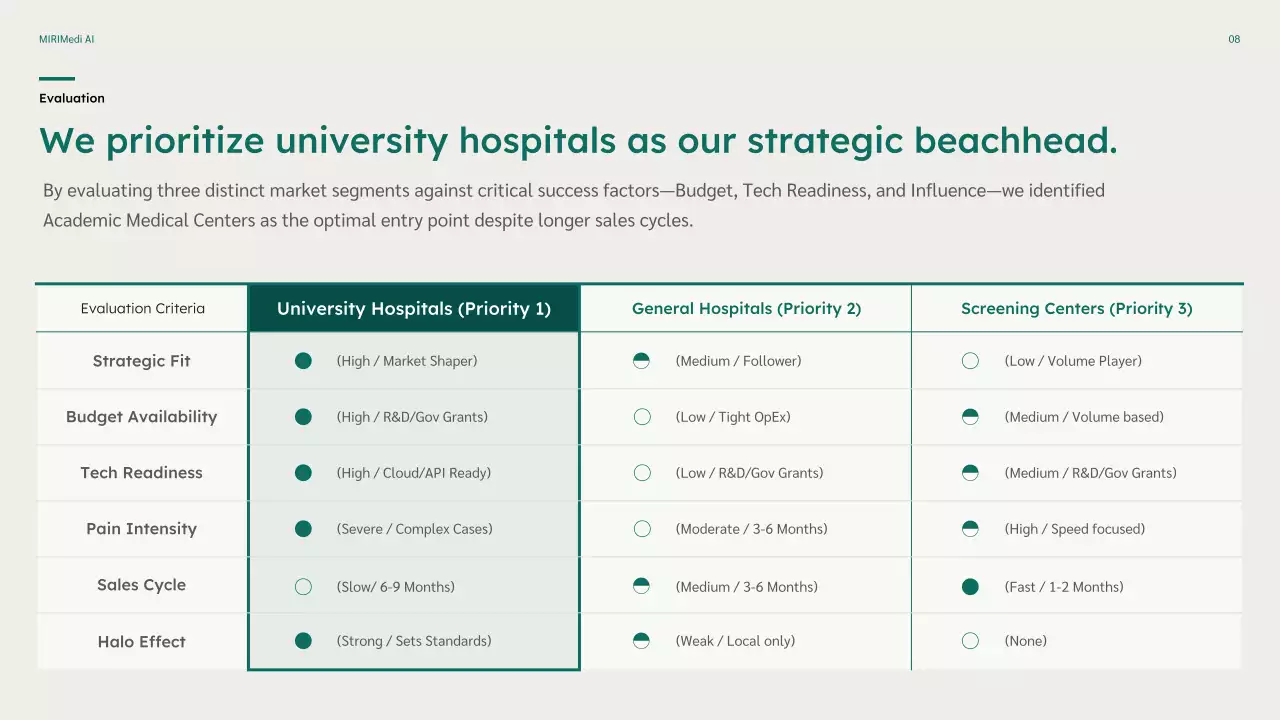Select the filled circle beside Fast / 1-2 Months
The height and width of the screenshot is (720, 1280).
tap(970, 587)
